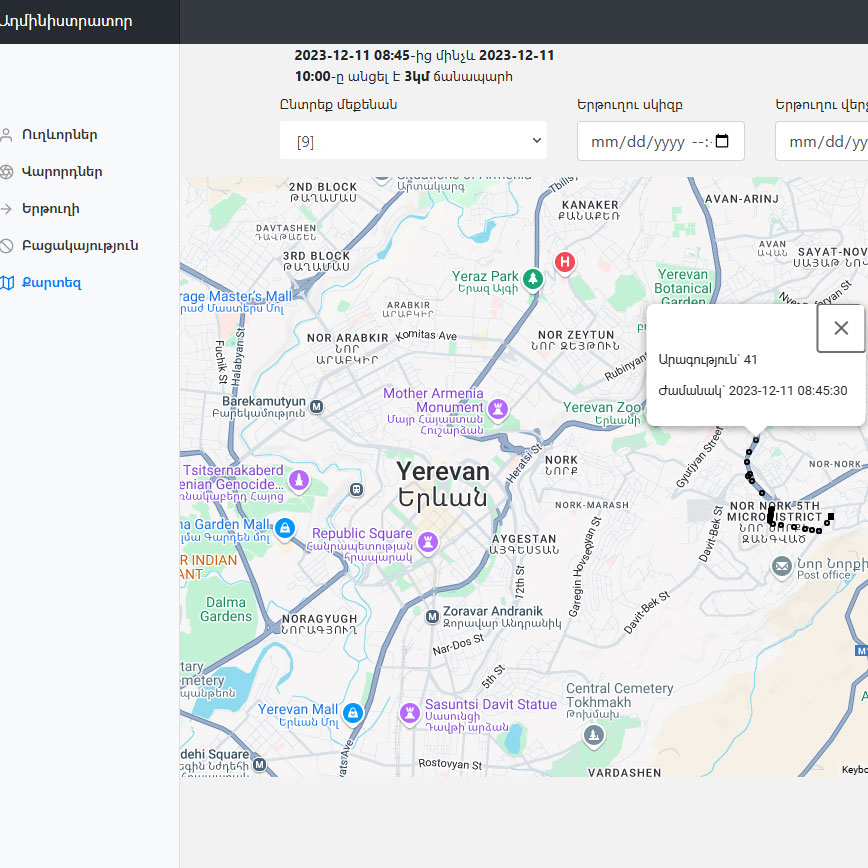Click the 'AYGESTAN' district label
The width and height of the screenshot is (868, 868).
pyautogui.click(x=524, y=539)
